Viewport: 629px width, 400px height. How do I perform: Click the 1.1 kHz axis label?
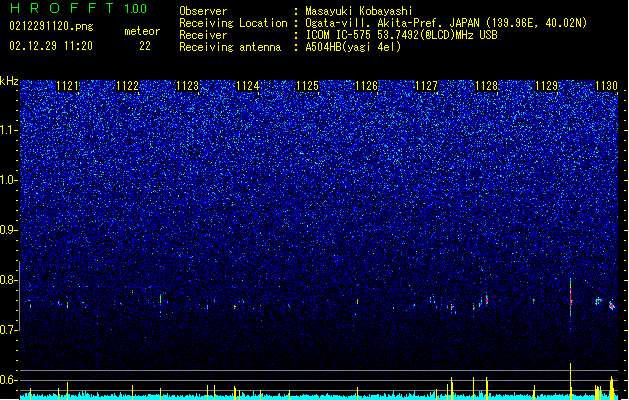tap(9, 130)
